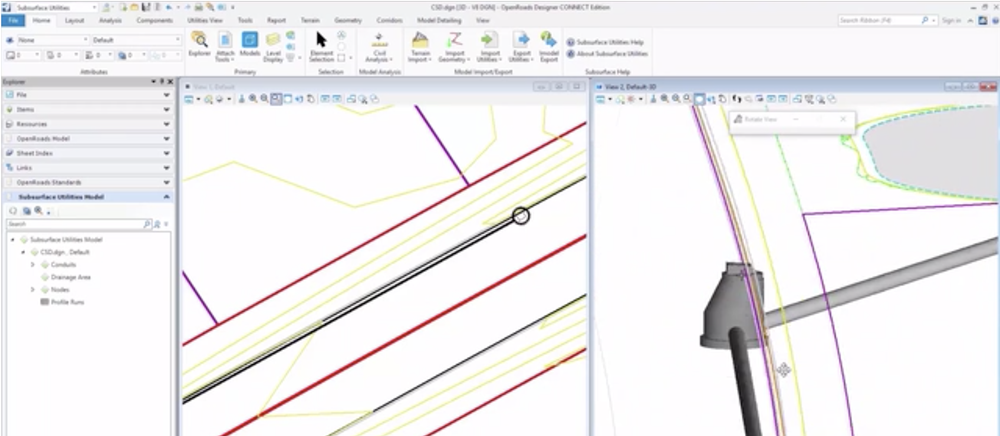Switch to the Model Detailing ribbon tab
1000x436 pixels.
tap(439, 20)
